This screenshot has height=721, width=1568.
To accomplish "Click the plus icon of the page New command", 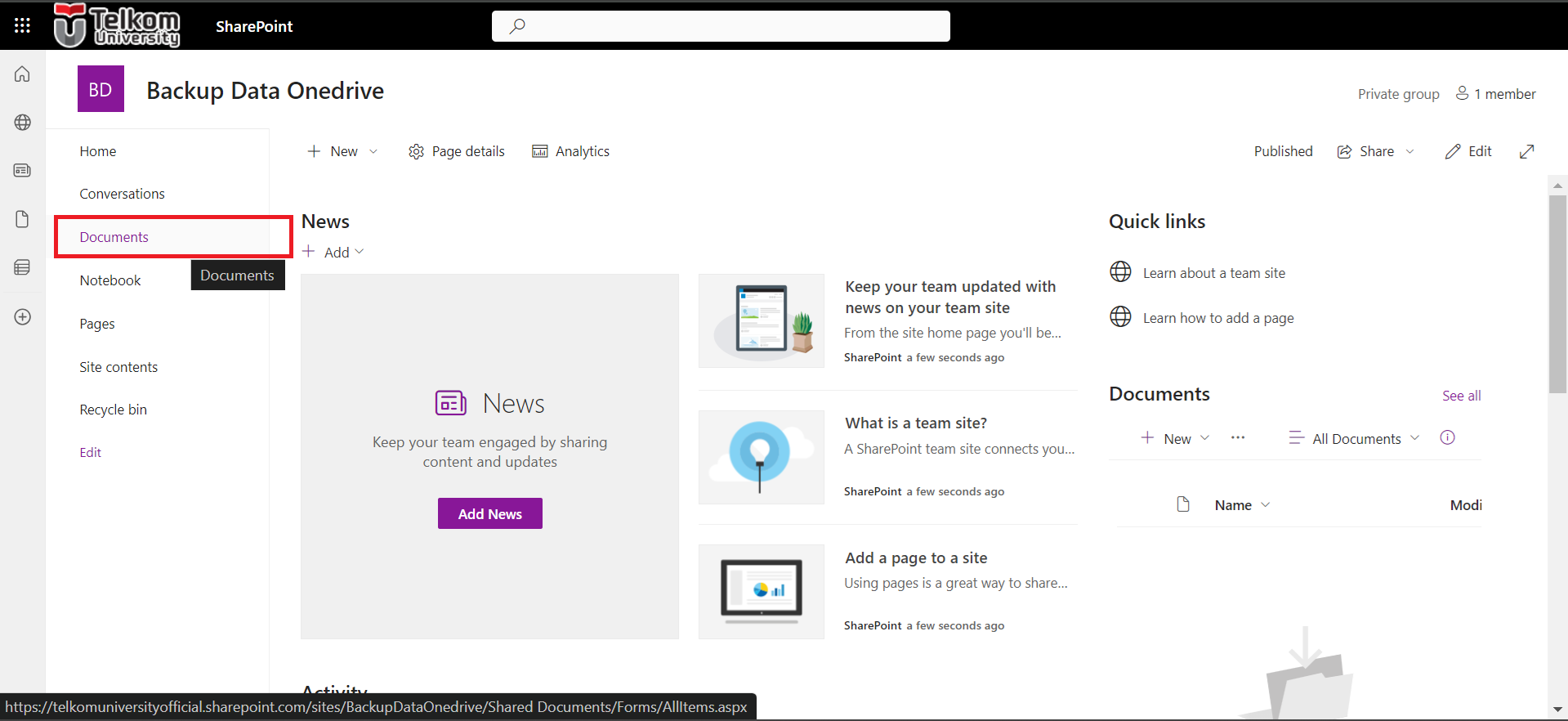I will pyautogui.click(x=313, y=151).
